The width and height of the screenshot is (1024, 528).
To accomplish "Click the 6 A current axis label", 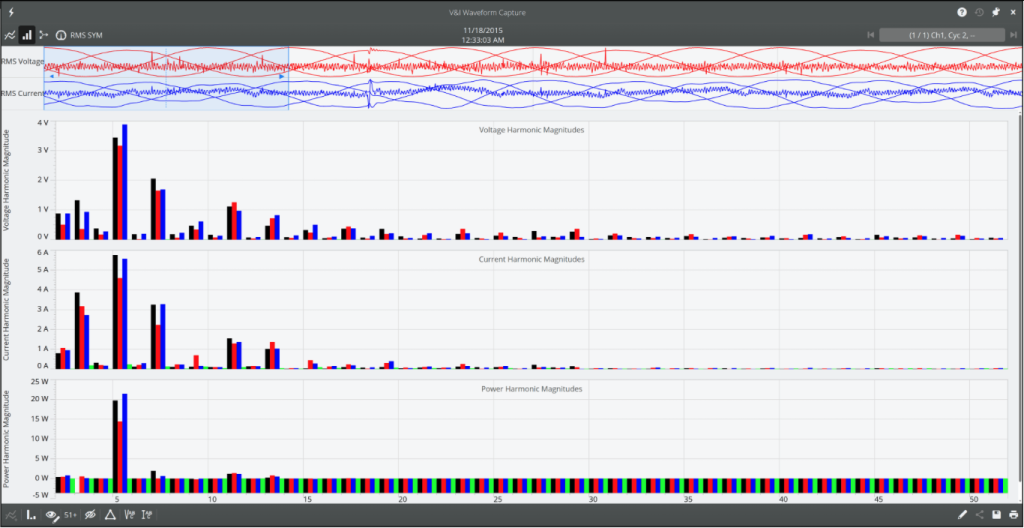I will point(43,252).
